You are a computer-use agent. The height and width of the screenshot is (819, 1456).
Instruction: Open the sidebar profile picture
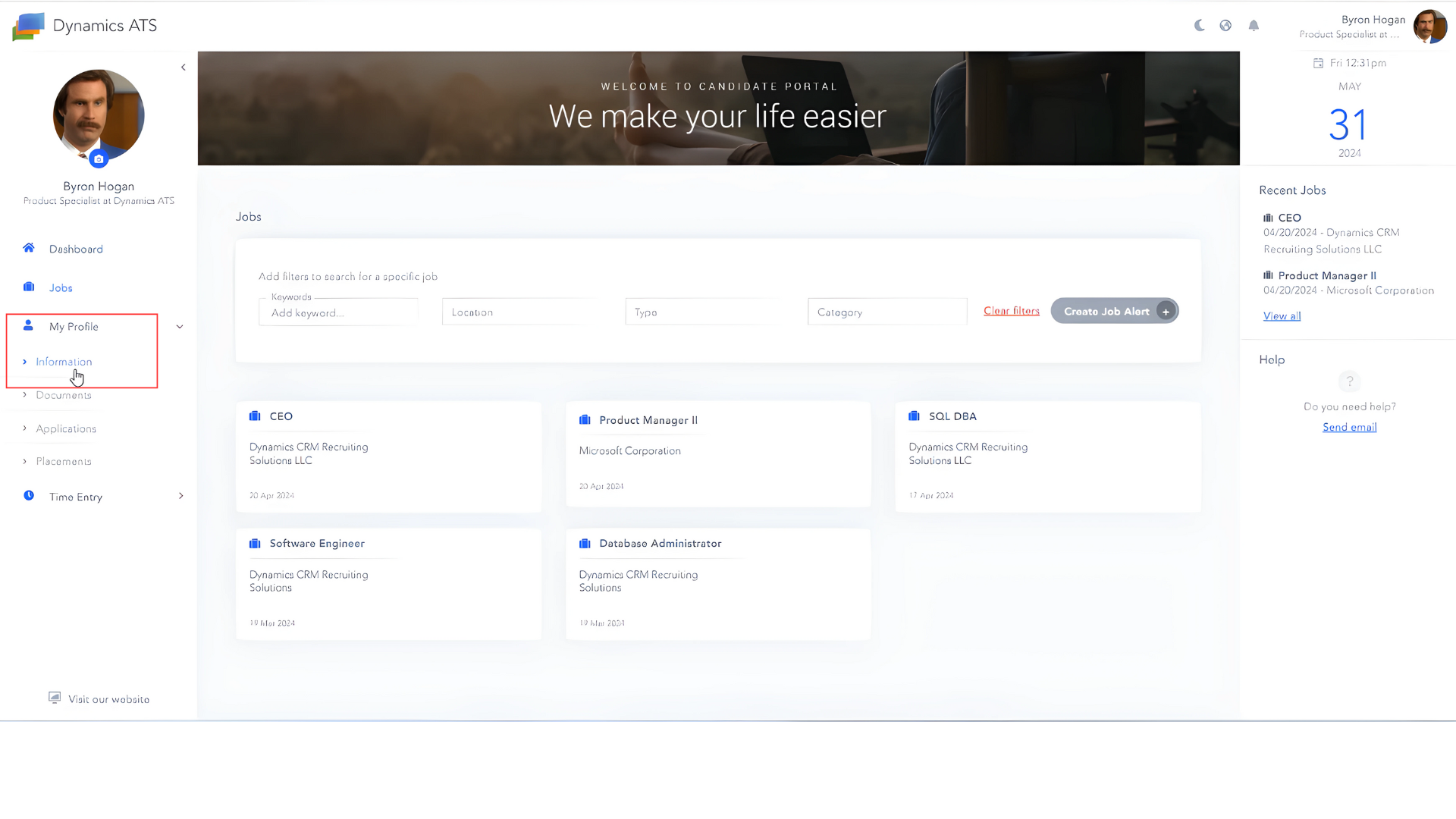(99, 115)
